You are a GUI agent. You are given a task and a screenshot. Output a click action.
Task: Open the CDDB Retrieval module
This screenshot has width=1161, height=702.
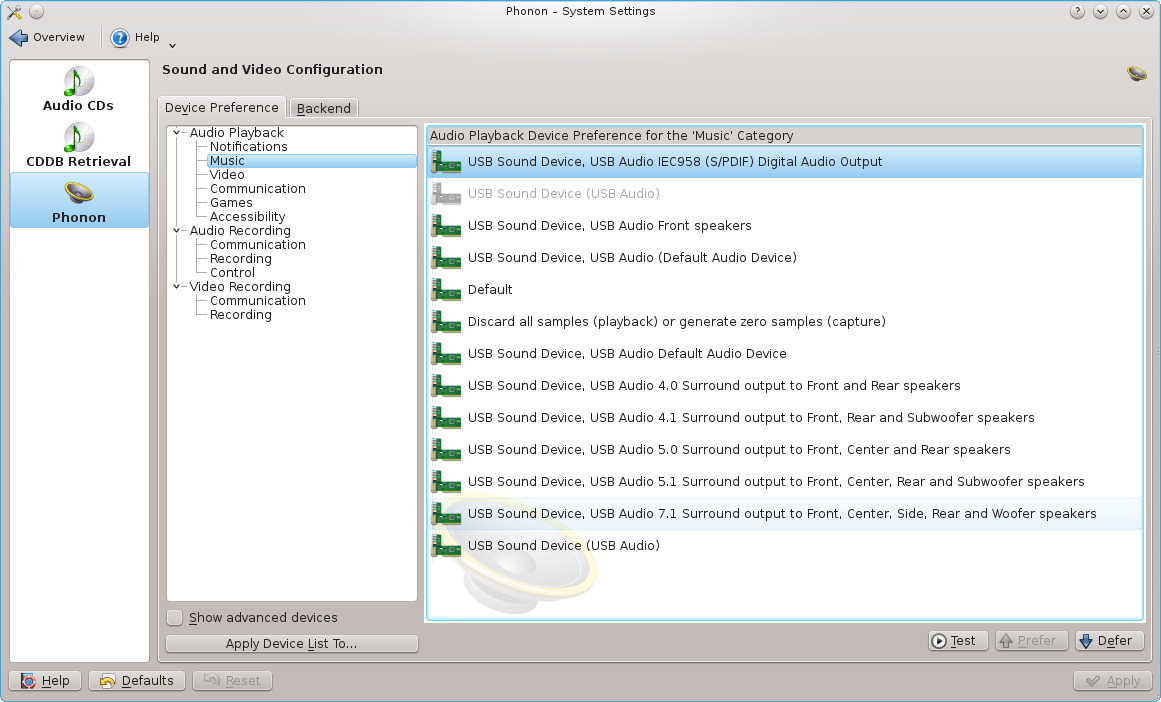pyautogui.click(x=78, y=145)
